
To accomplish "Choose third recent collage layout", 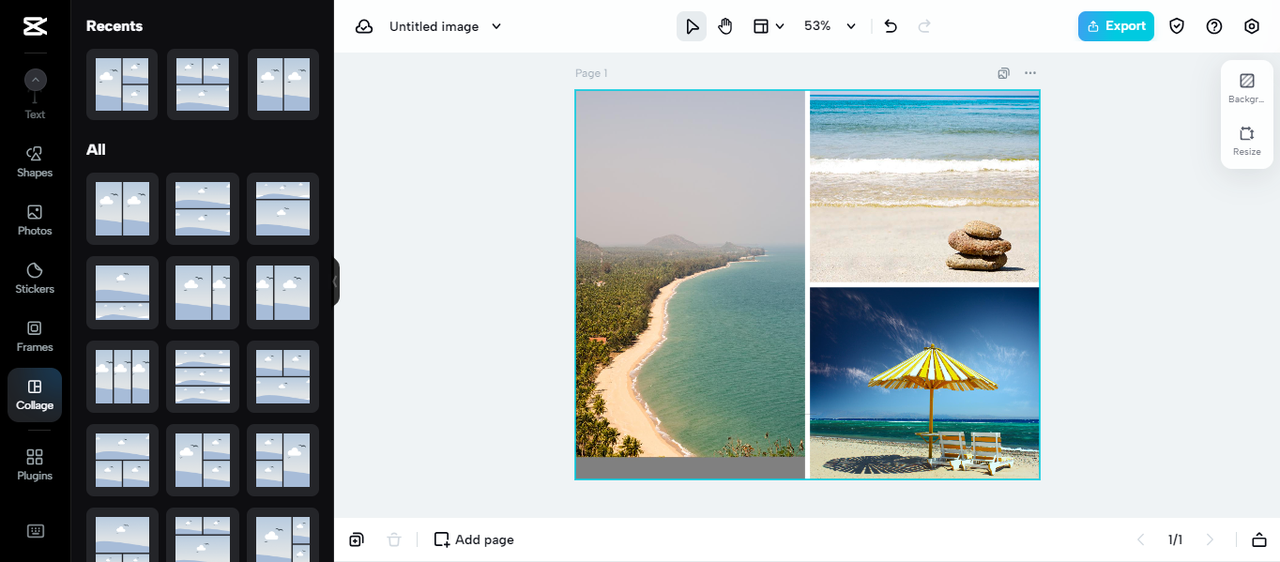I will 284,84.
